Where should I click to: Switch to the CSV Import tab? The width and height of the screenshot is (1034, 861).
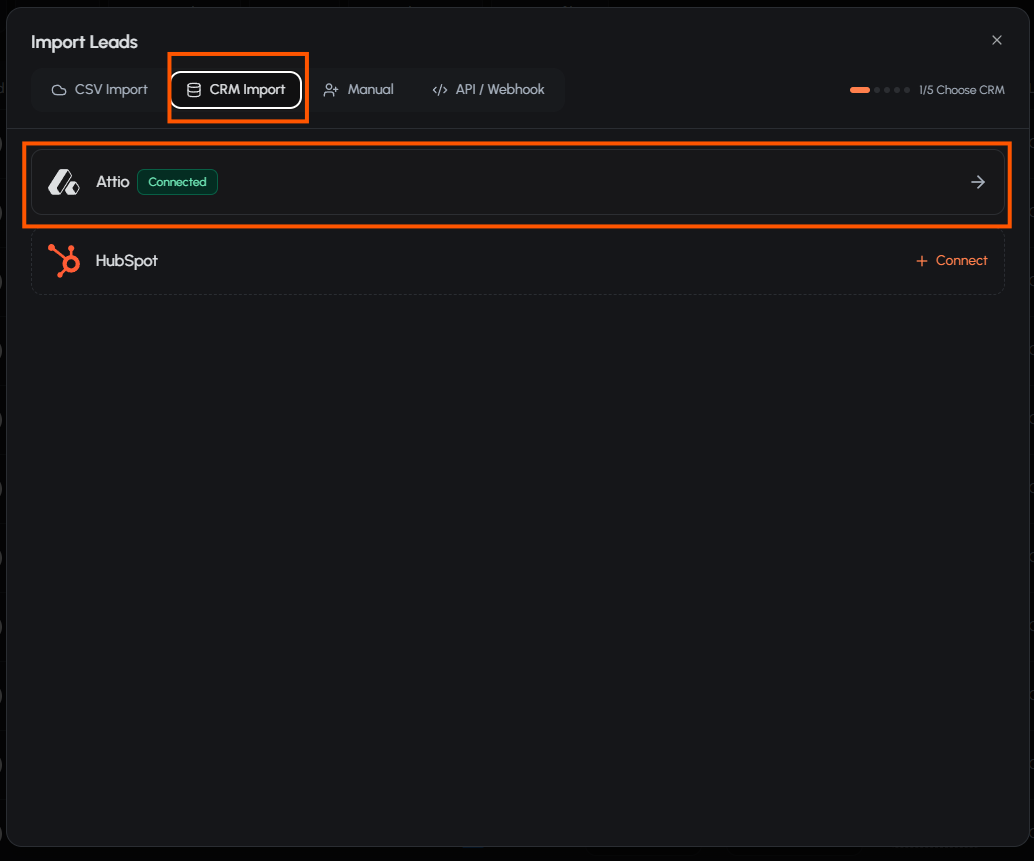(x=100, y=90)
